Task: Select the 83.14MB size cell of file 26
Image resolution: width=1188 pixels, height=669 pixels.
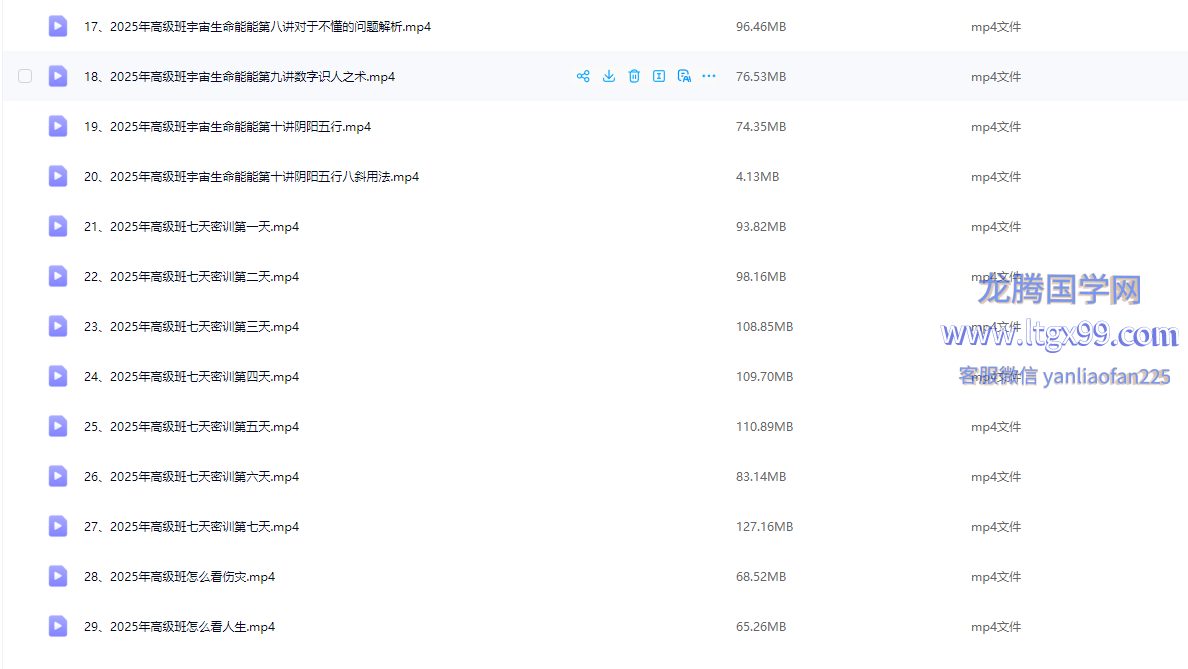Action: click(x=760, y=477)
